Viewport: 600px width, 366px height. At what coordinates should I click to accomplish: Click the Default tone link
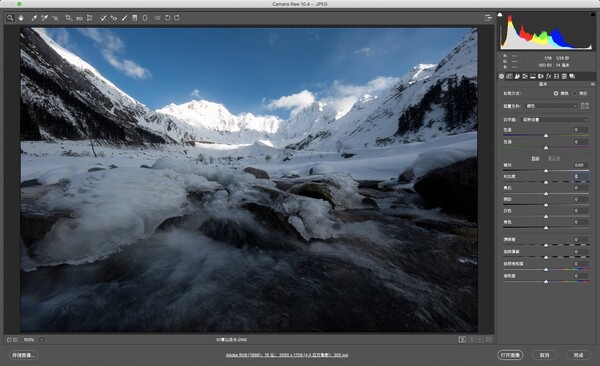pyautogui.click(x=554, y=158)
